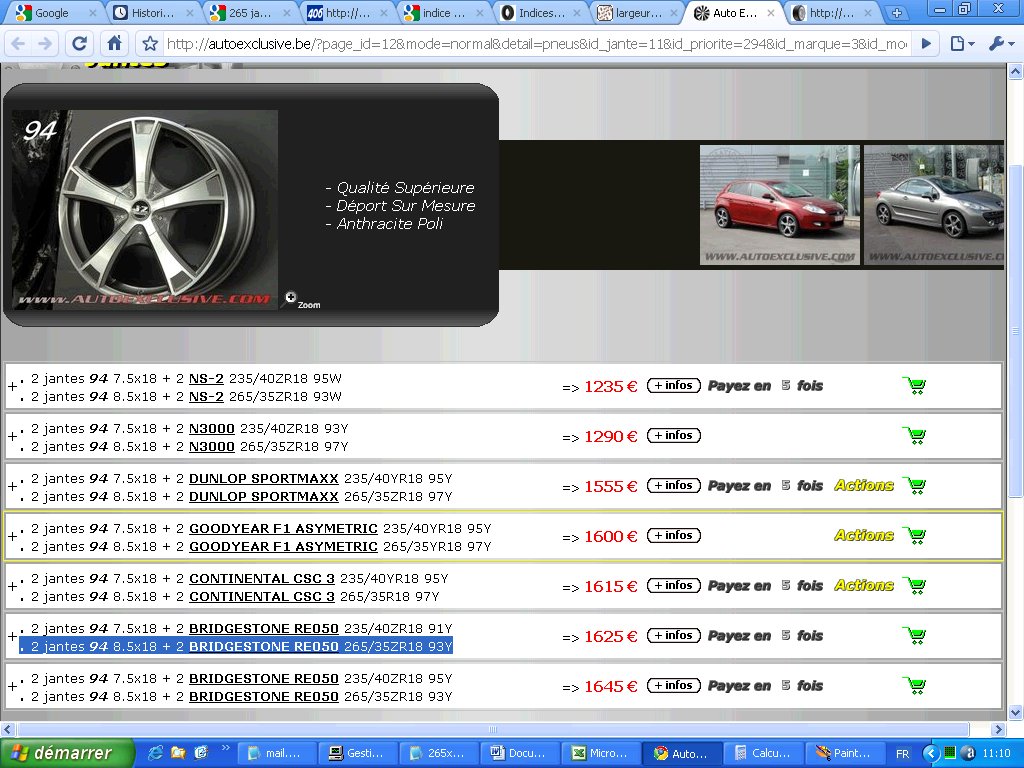Screen dimensions: 1024x768
Task: Add the 1645 € Bridgestone package to cart
Action: 913,686
